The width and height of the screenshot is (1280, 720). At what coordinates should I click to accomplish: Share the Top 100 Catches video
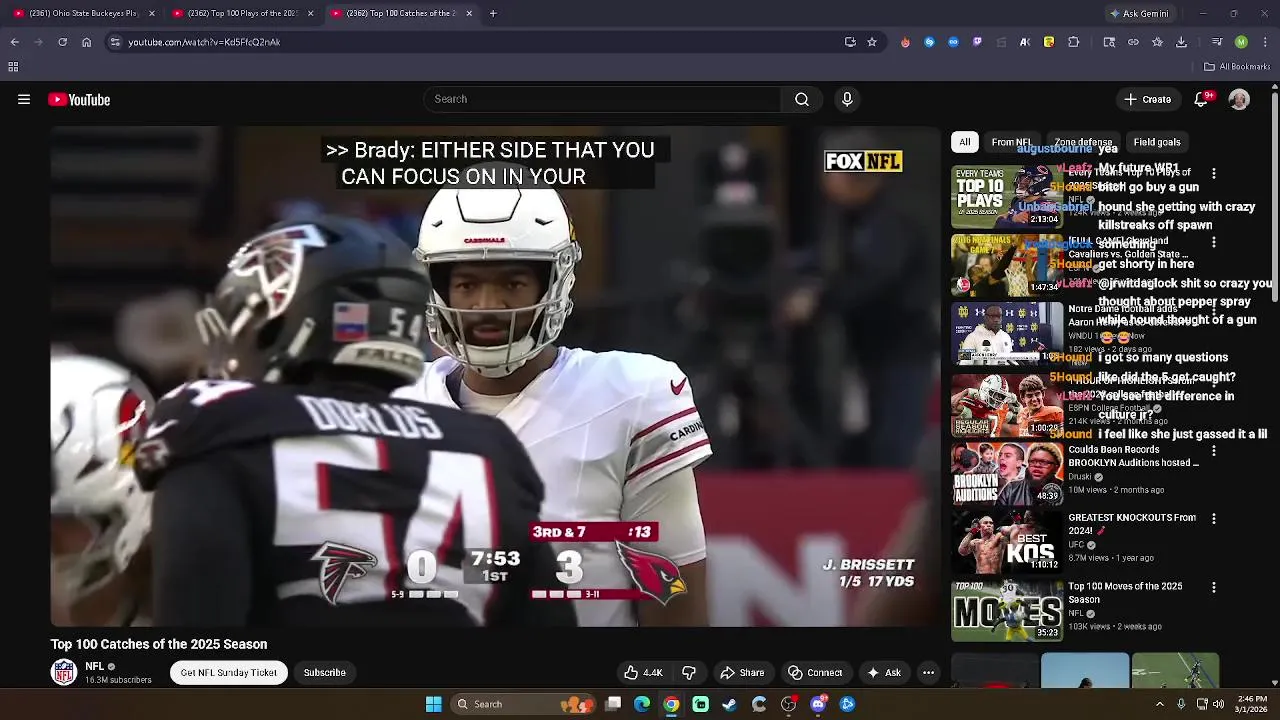[743, 673]
